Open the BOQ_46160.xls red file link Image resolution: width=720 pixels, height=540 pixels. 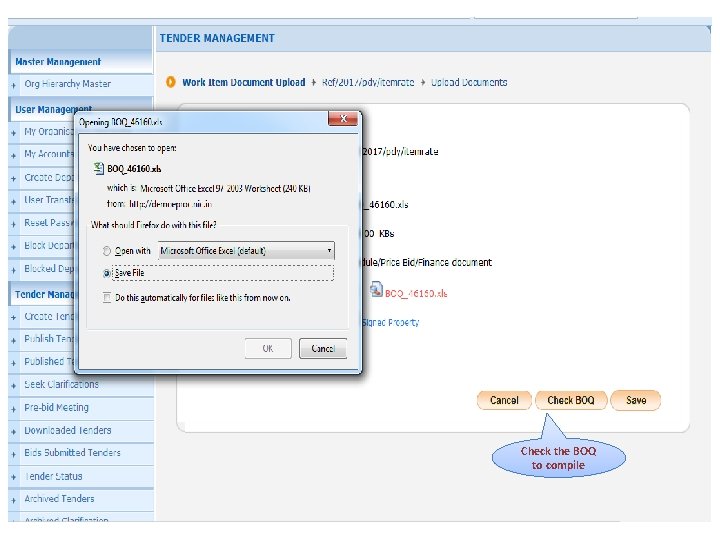pyautogui.click(x=416, y=293)
